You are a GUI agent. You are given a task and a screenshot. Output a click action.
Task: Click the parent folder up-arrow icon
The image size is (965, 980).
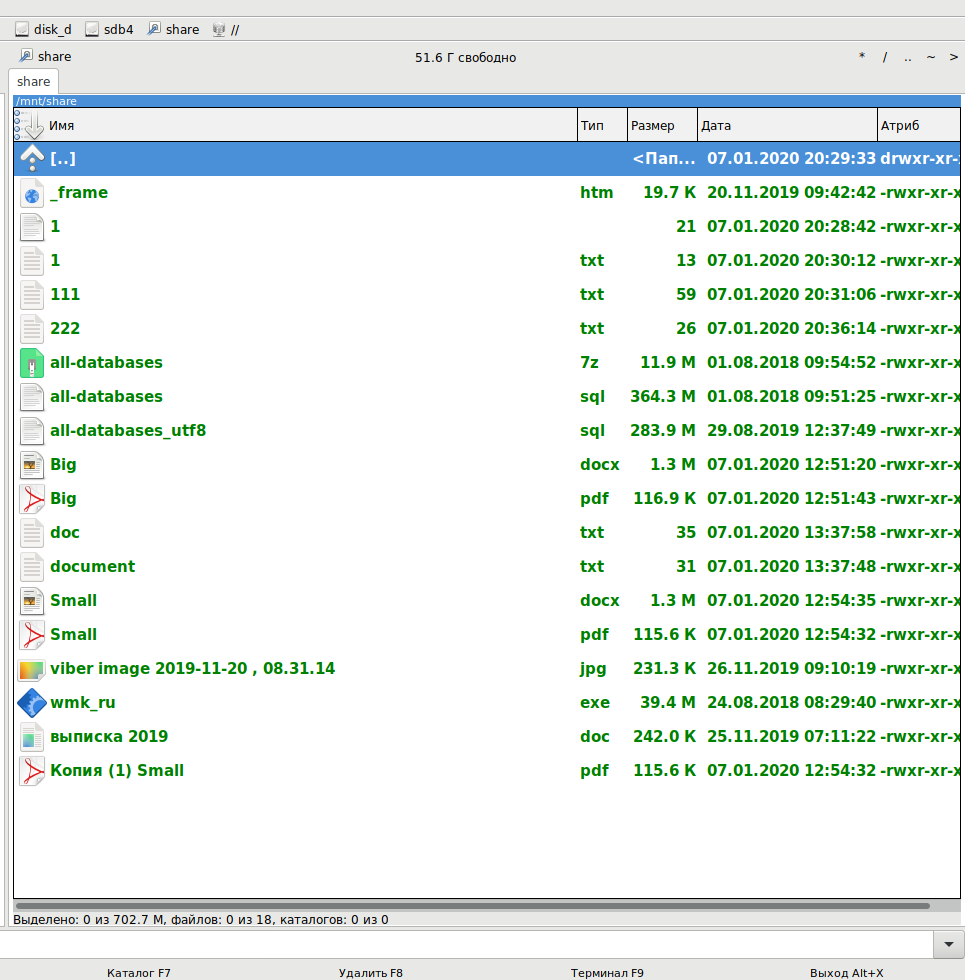coord(33,159)
